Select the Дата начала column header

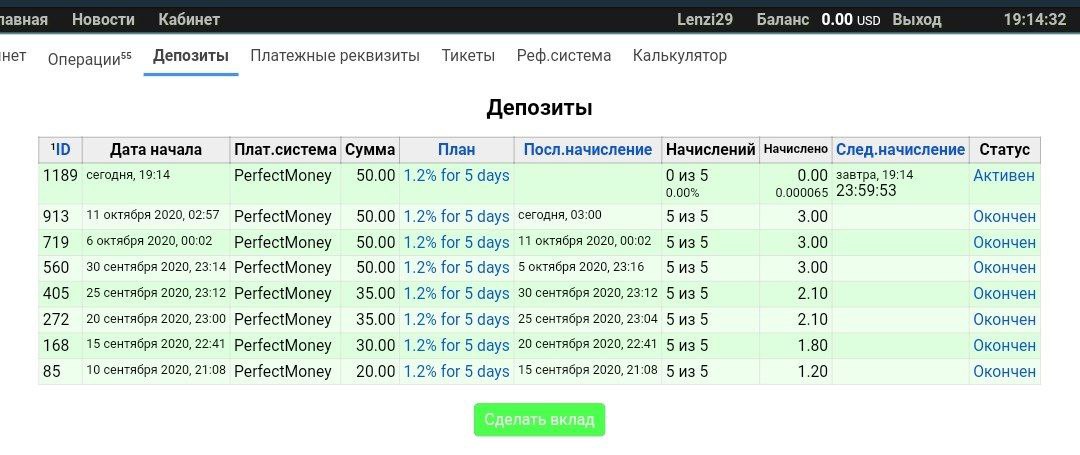(x=156, y=149)
